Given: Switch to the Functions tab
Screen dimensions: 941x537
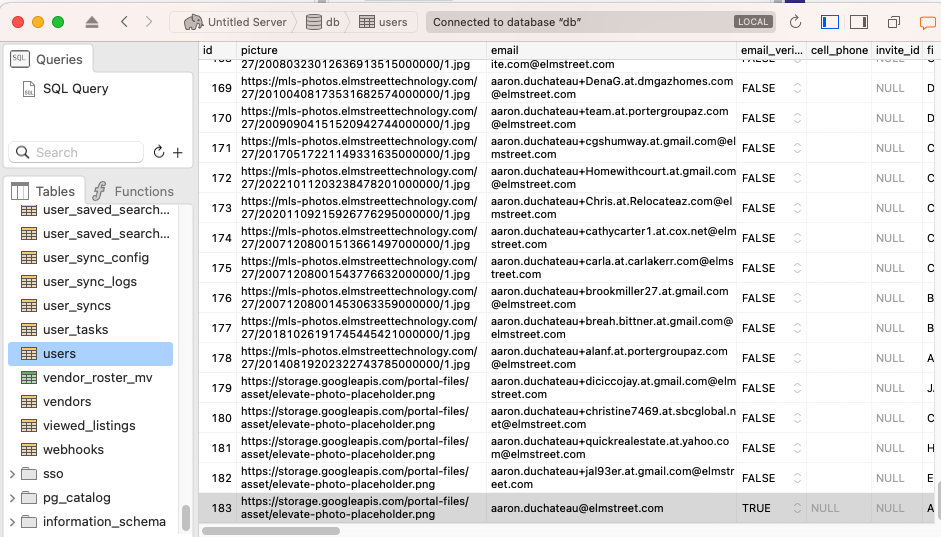Looking at the screenshot, I should 133,191.
